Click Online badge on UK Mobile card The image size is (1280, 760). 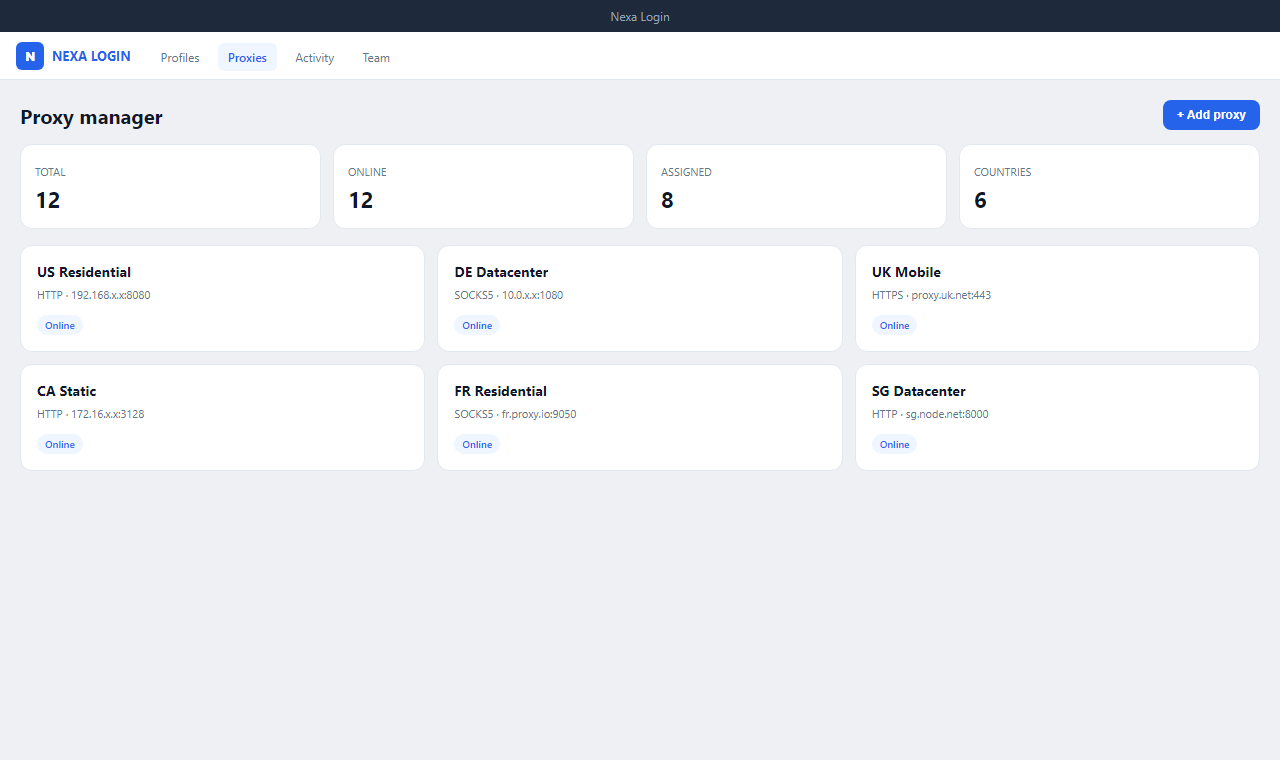894,325
